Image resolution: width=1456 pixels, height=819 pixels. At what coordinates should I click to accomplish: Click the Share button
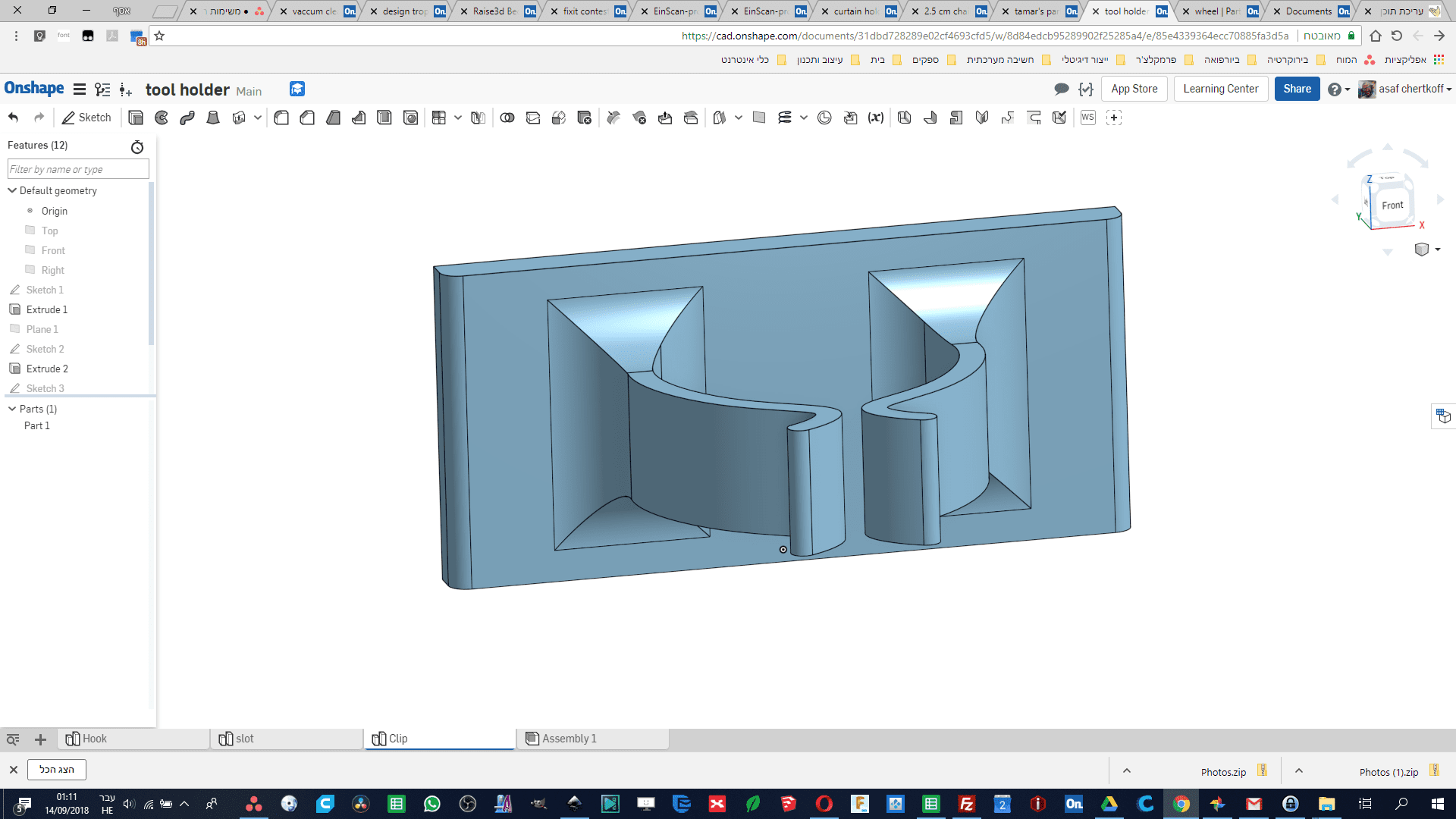coord(1297,89)
